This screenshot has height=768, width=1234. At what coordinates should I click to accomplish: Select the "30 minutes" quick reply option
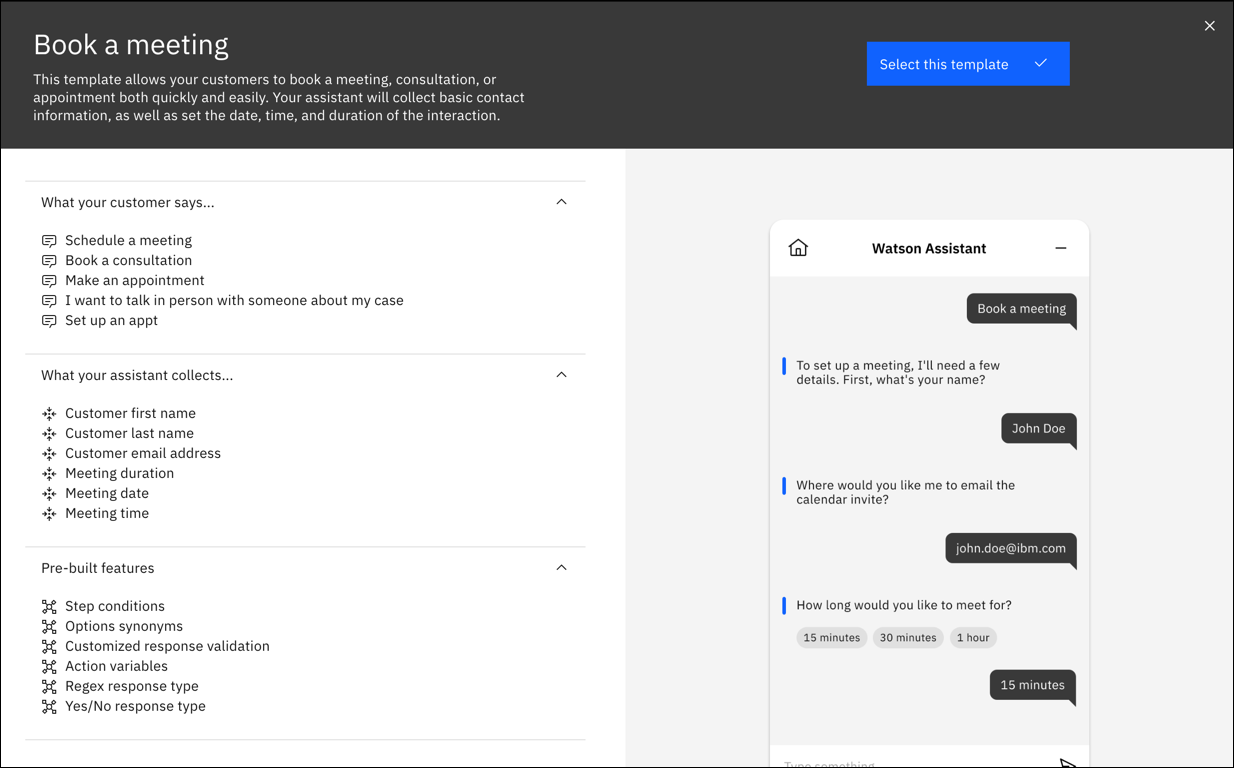[907, 637]
